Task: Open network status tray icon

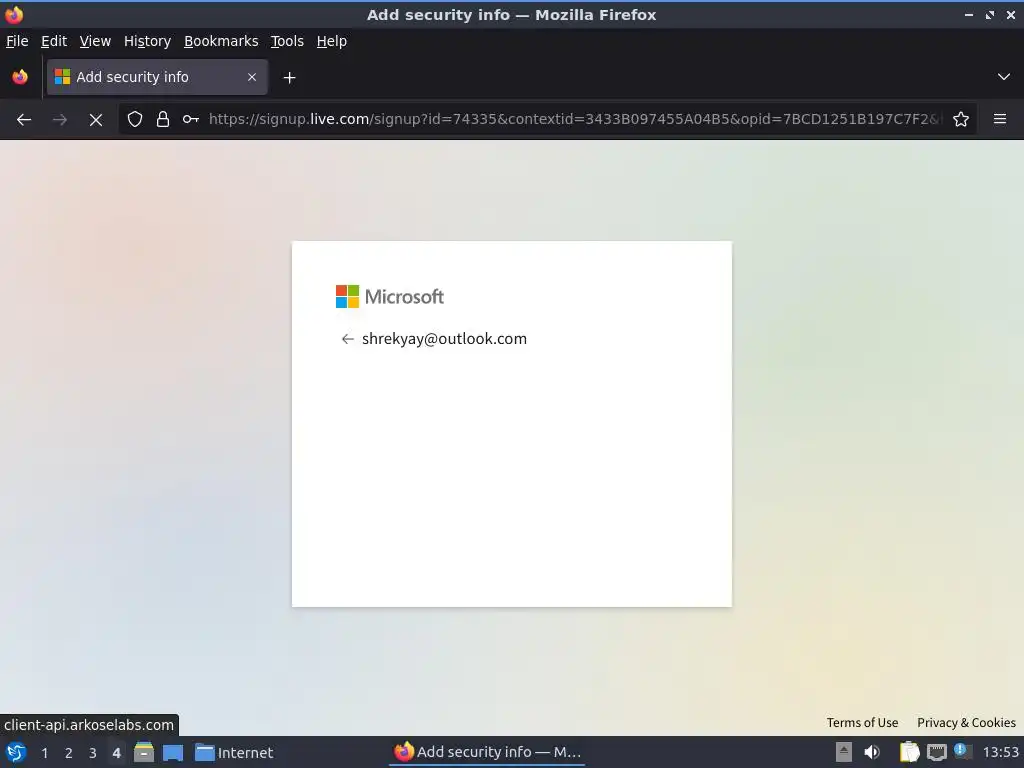Action: tap(936, 752)
